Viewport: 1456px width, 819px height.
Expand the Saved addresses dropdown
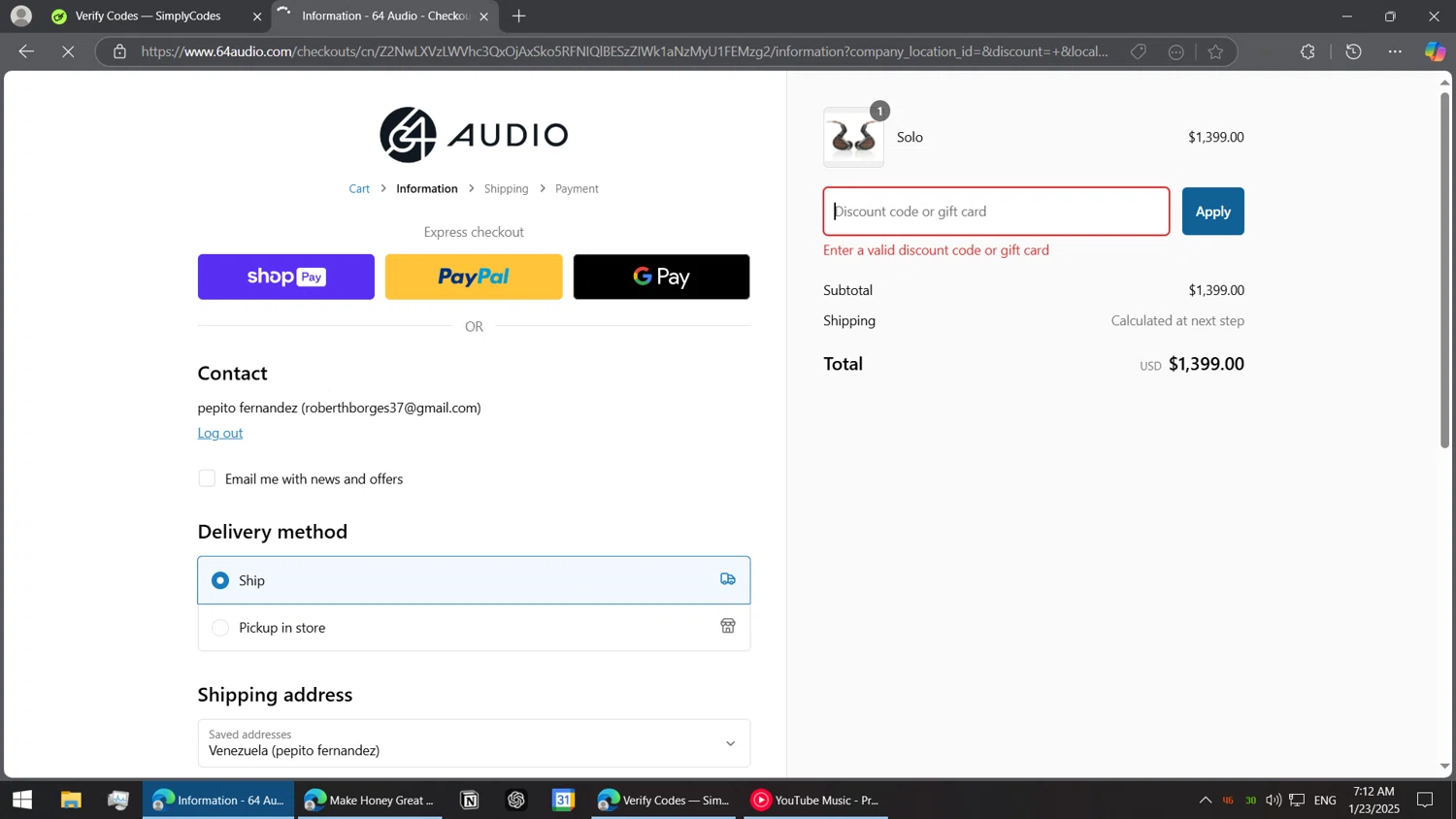click(x=474, y=743)
